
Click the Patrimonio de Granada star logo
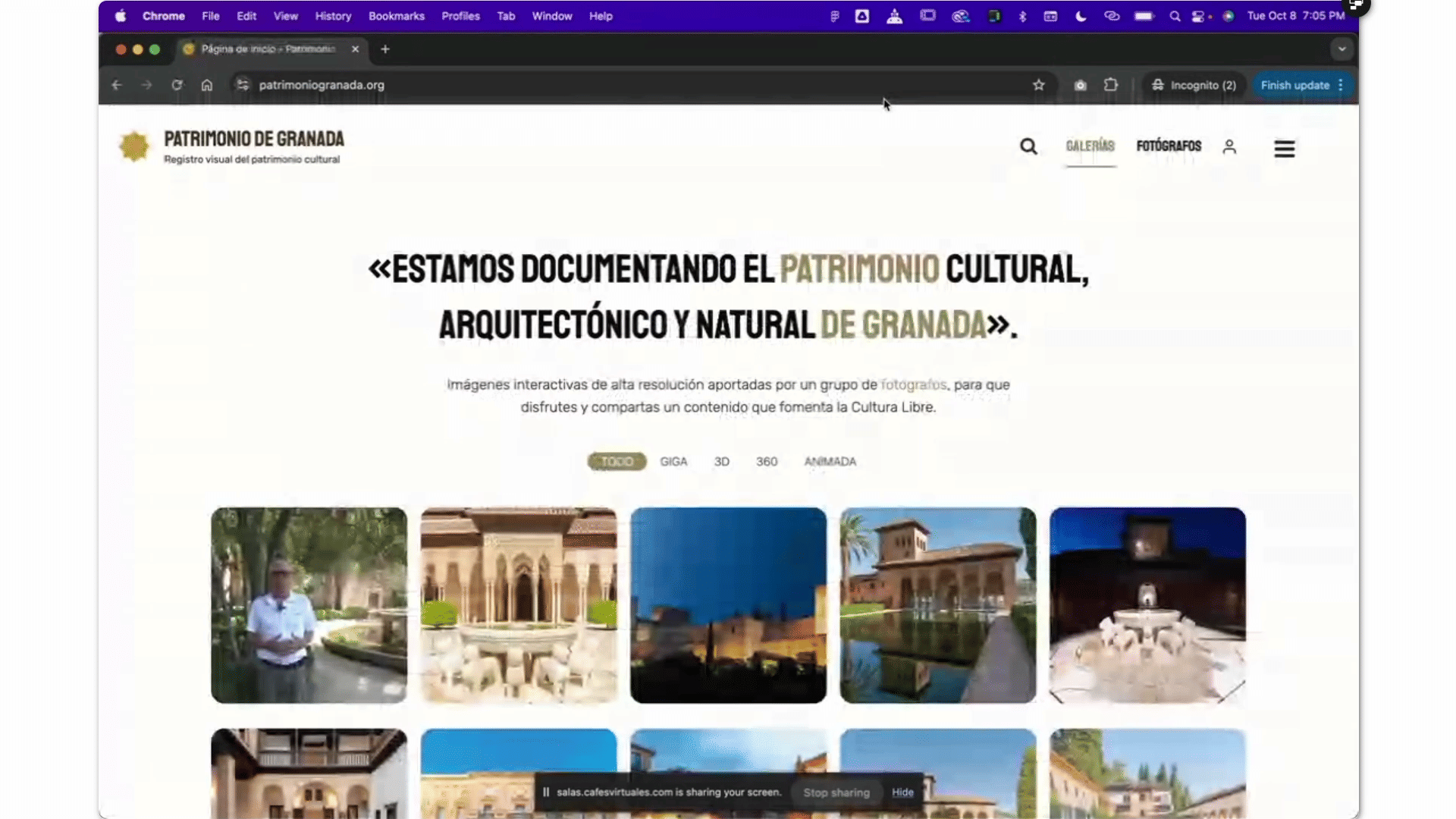pos(134,146)
